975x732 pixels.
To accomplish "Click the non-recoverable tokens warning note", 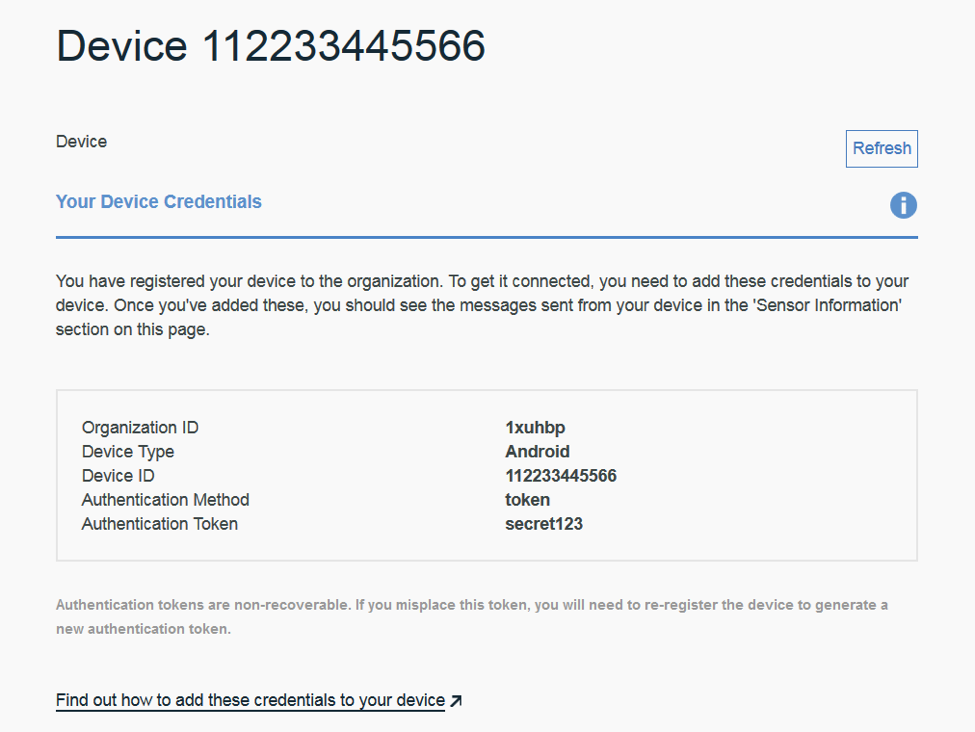I will tap(471, 617).
